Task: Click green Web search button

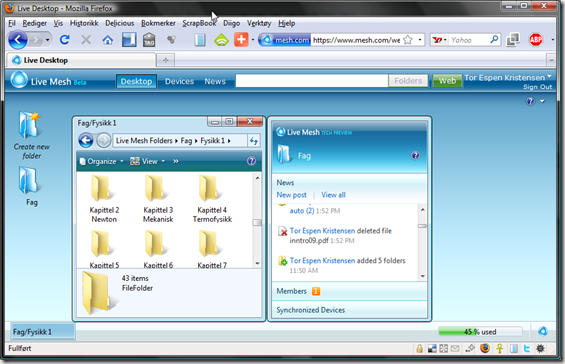Action: click(x=447, y=81)
